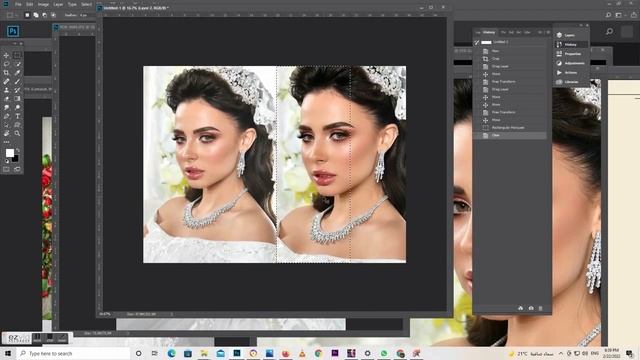Select the Zoom tool
This screenshot has width=640, height=360.
tap(17, 133)
